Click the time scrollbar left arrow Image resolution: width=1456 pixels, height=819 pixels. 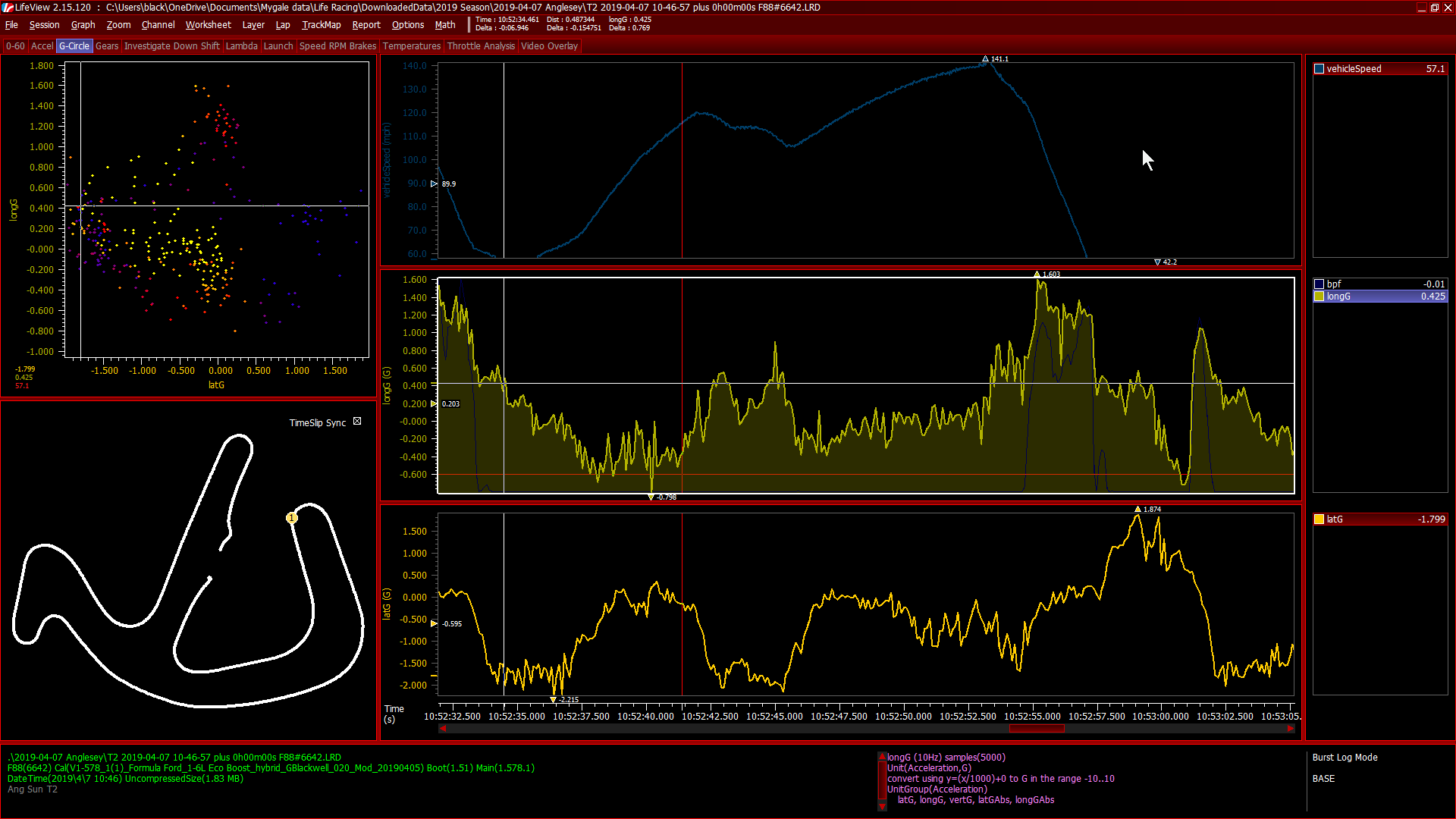[x=443, y=729]
